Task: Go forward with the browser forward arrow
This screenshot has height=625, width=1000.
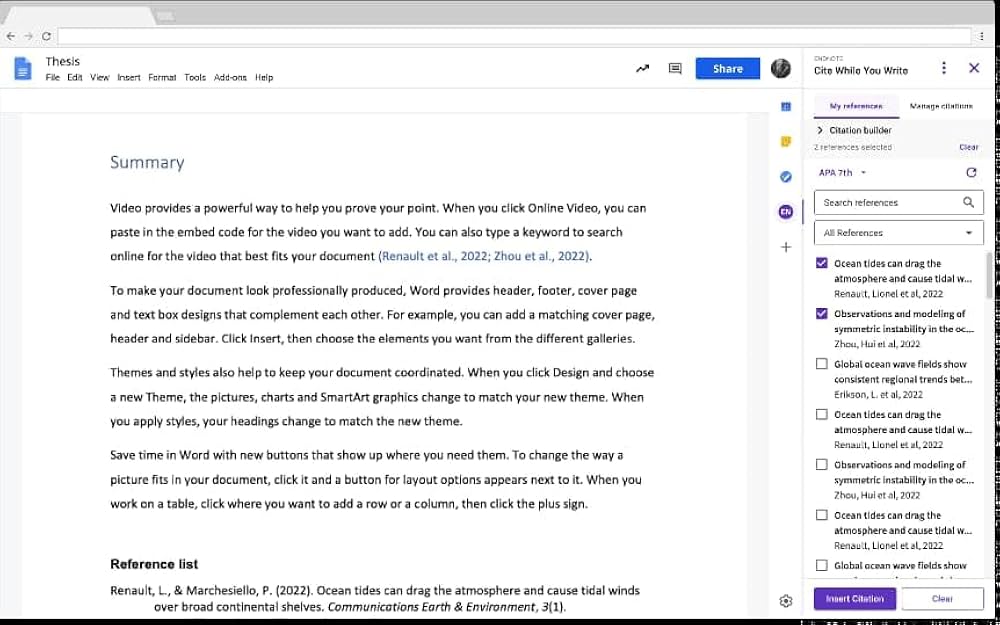Action: [28, 36]
